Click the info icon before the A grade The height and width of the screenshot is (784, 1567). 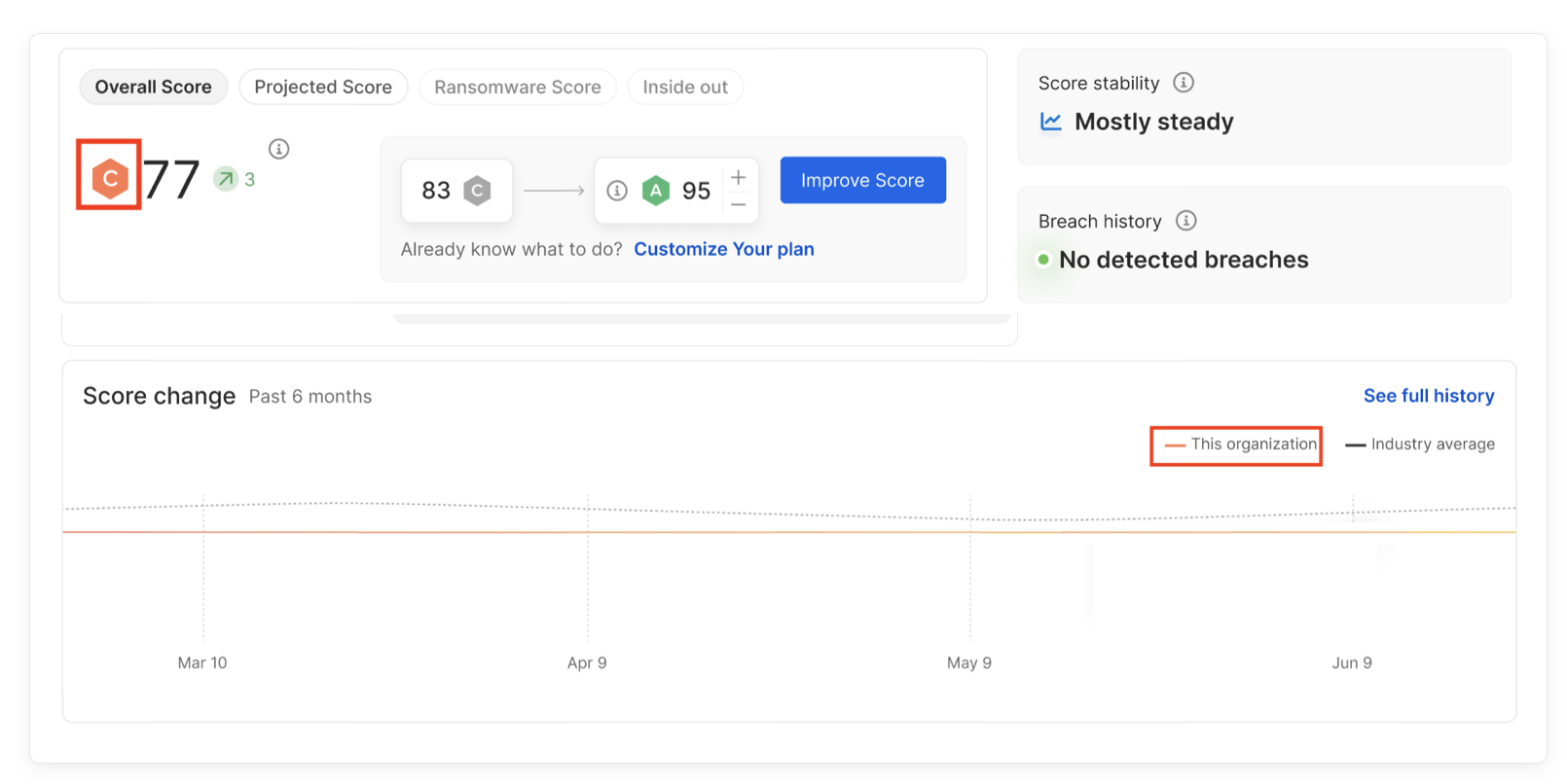pyautogui.click(x=617, y=191)
